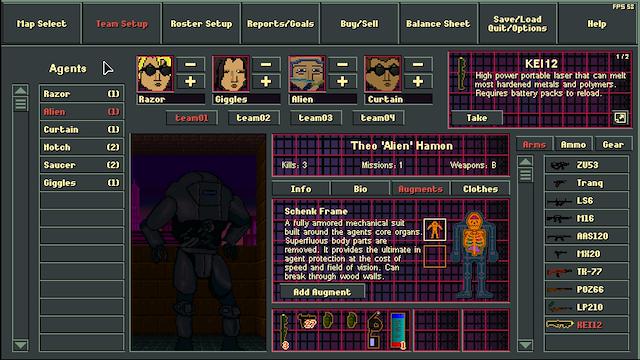Select Curtain's portrait
The image size is (640, 360).
click(x=383, y=74)
